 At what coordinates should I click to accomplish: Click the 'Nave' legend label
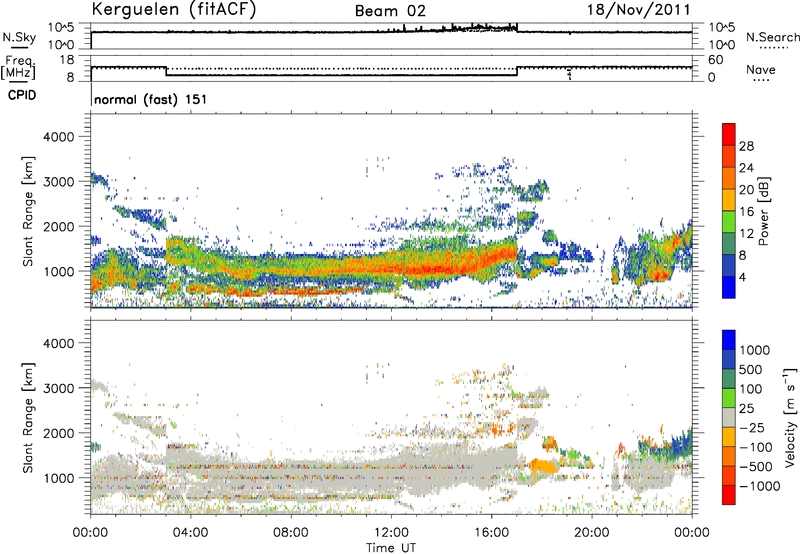point(761,70)
